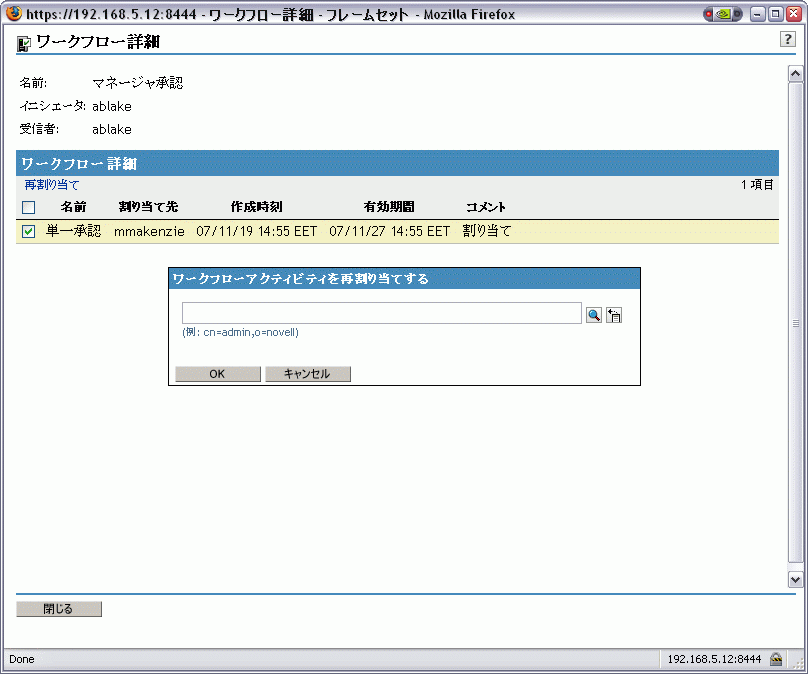This screenshot has height=674, width=808.
Task: Click the 07/11/27 14:55 EET expiry time
Action: click(x=390, y=231)
